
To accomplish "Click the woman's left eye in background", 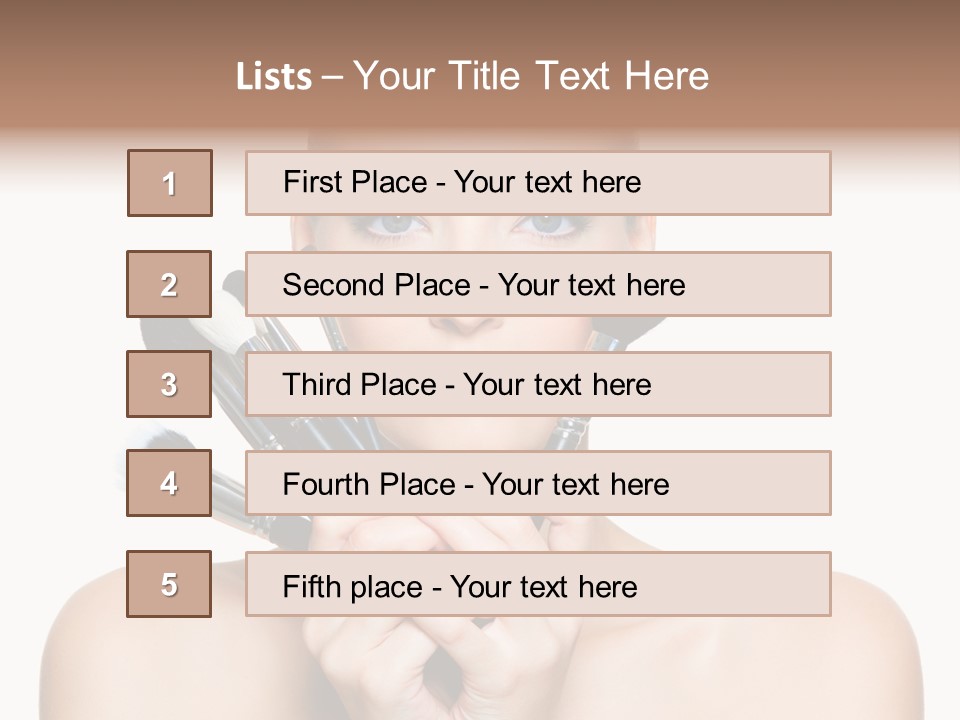I will click(x=394, y=227).
